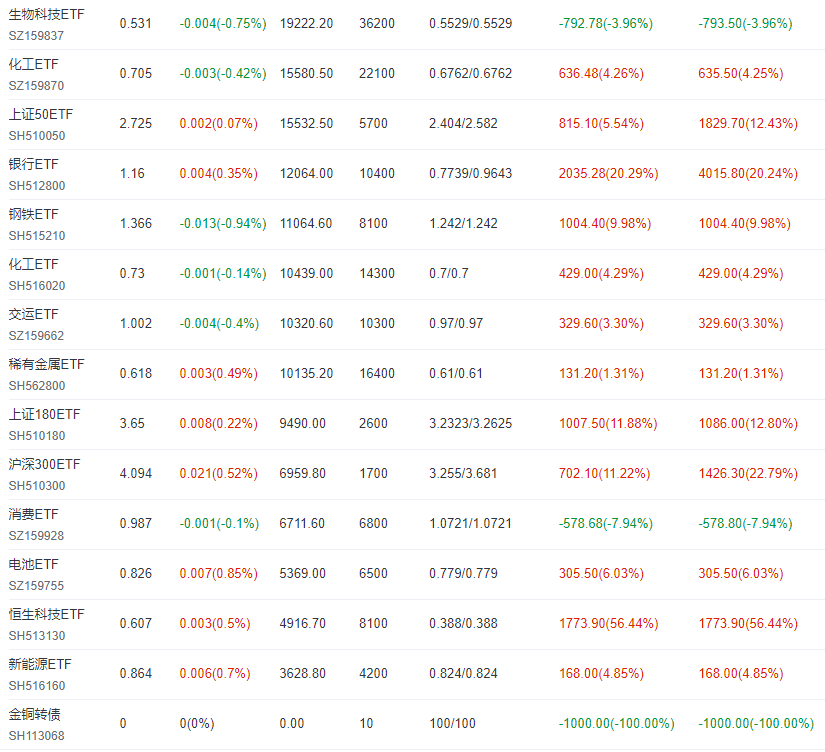This screenshot has height=752, width=825.
Task: Open 钢铁ETF fund name
Action: coord(34,214)
